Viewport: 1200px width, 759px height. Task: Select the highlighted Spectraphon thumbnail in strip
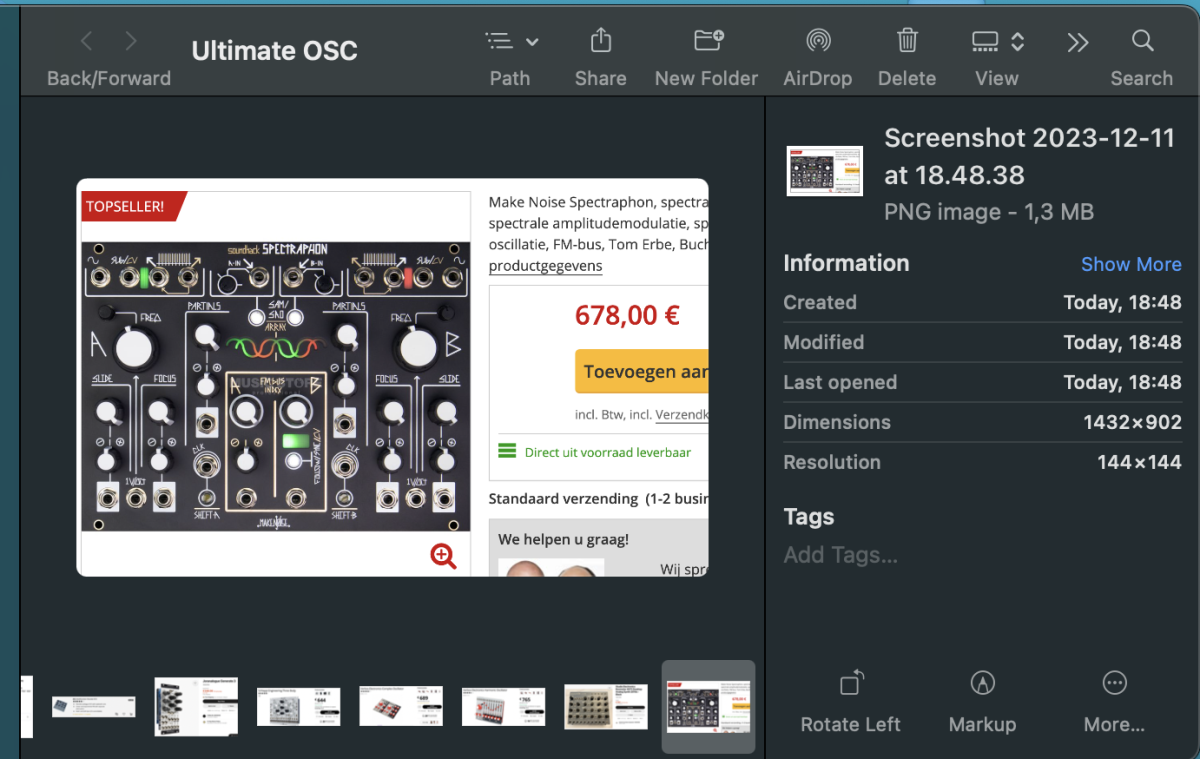pyautogui.click(x=708, y=706)
